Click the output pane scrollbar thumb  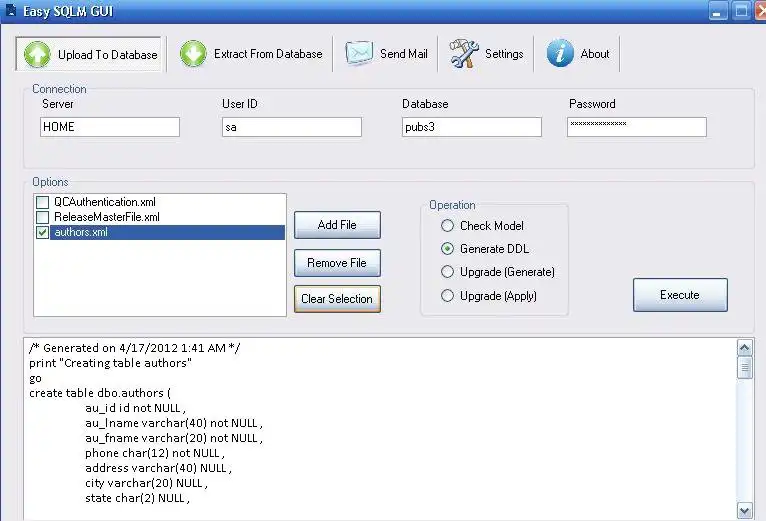745,368
